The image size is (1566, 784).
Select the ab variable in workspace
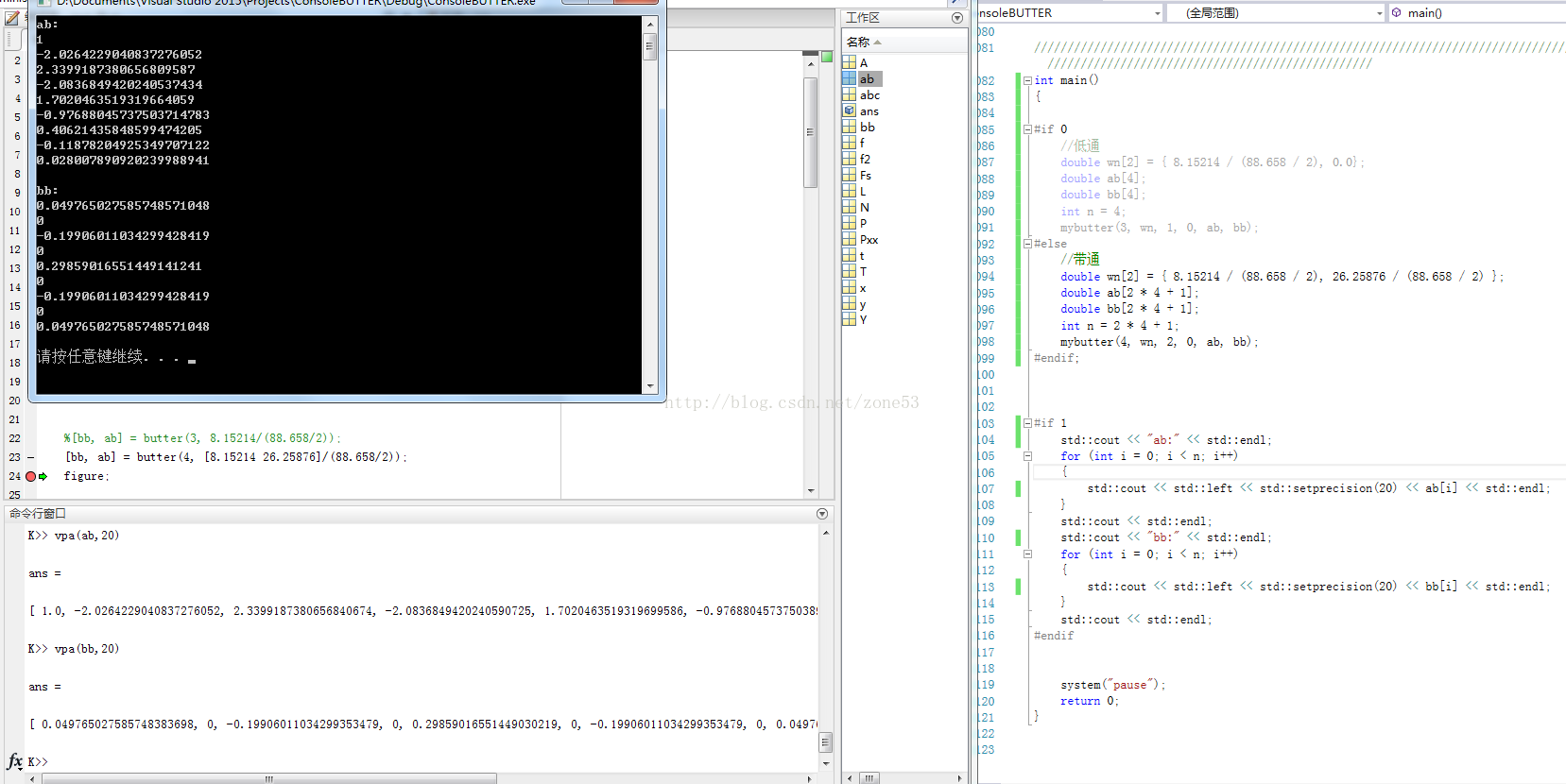pos(867,78)
